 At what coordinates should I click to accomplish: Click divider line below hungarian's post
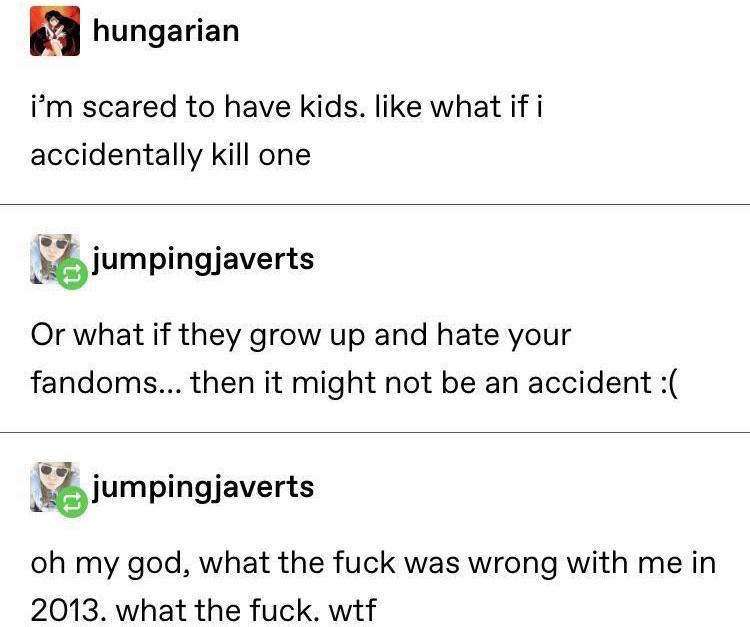(x=375, y=205)
